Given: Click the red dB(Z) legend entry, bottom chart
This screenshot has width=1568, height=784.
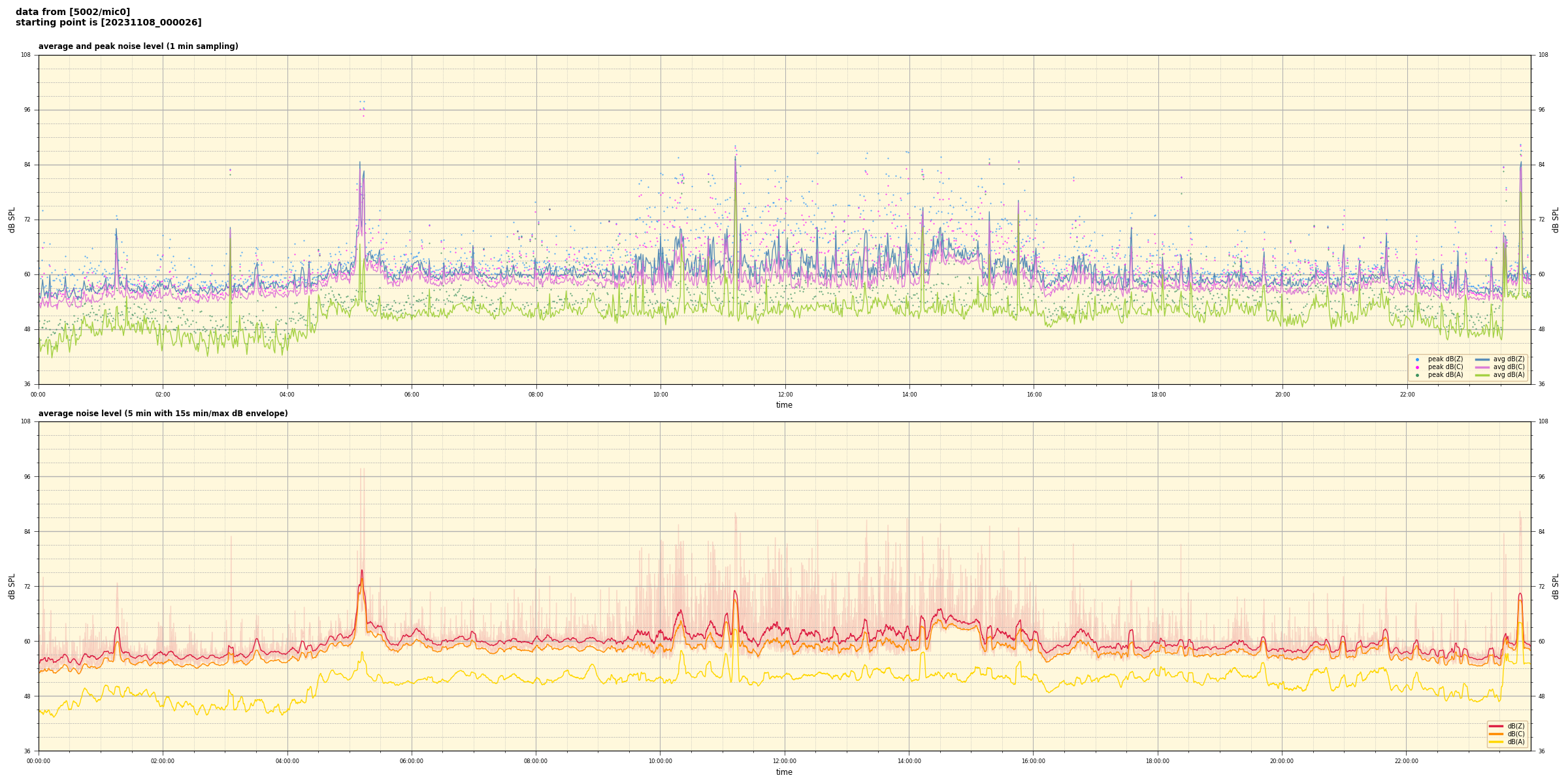Looking at the screenshot, I should pos(1496,726).
